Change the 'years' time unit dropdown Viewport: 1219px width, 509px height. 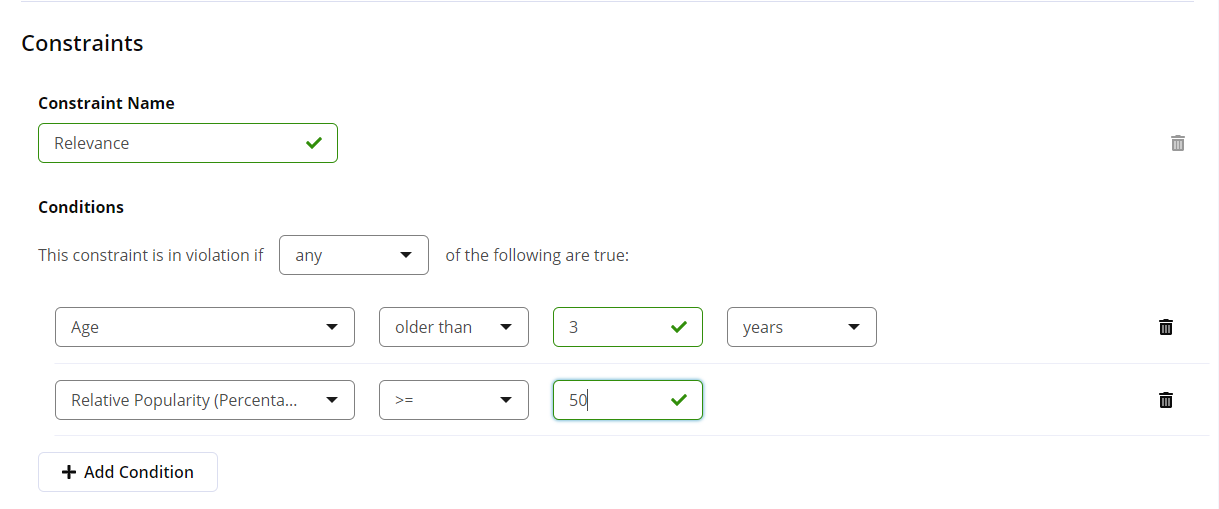tap(802, 327)
